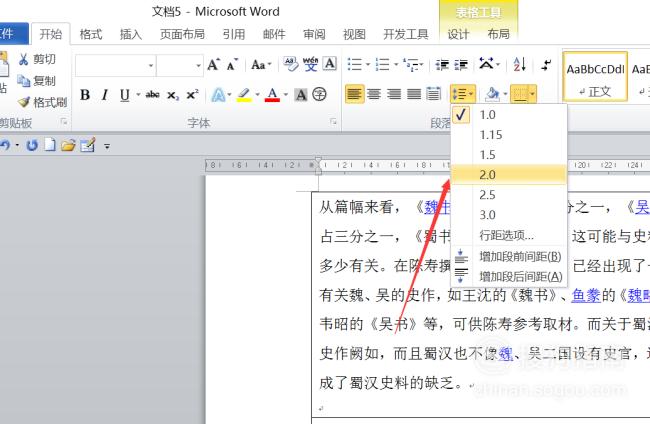Justify the paragraph text
Viewport: 650px width, 424px height.
pos(414,94)
